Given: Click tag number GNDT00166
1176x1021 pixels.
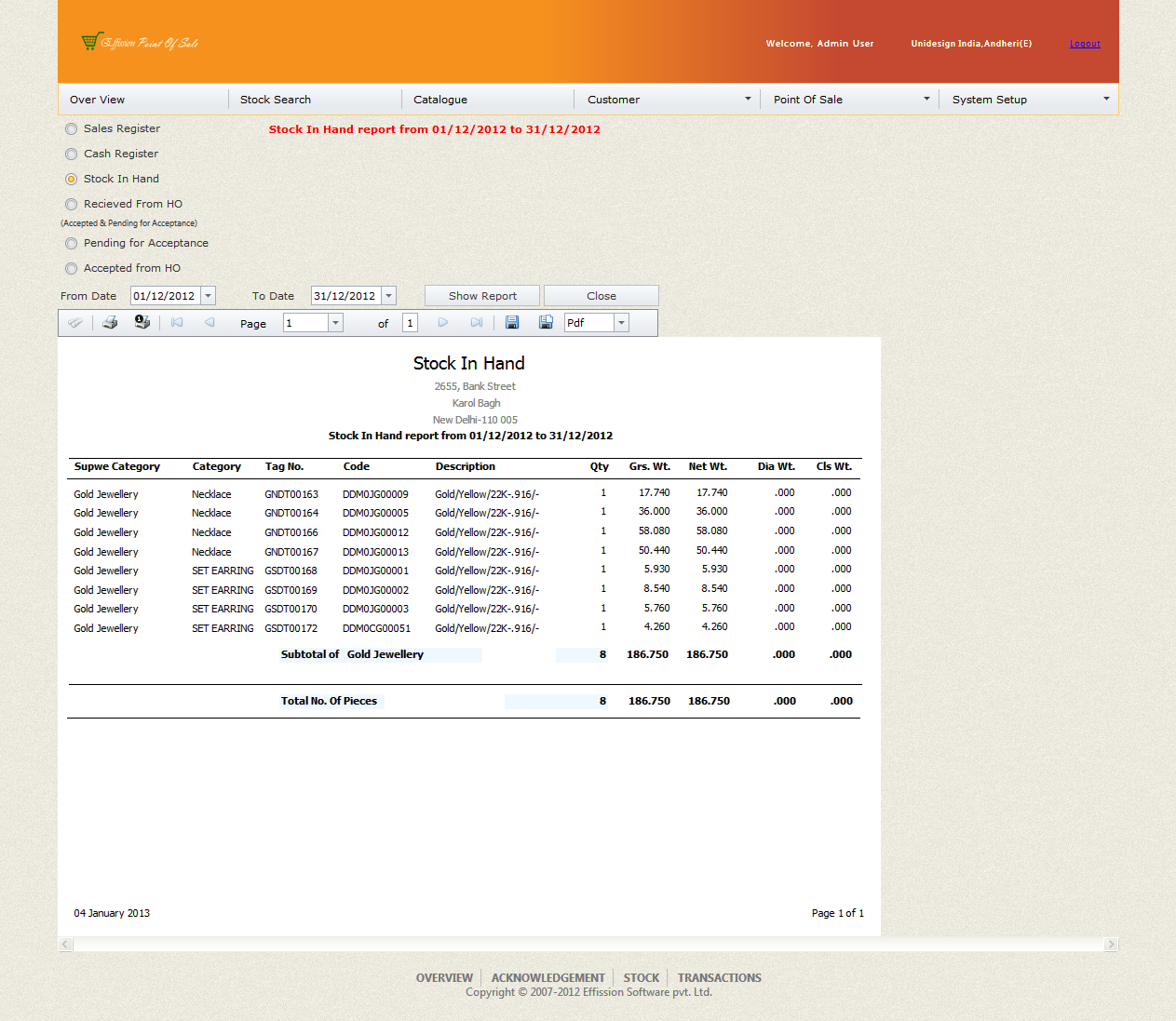Looking at the screenshot, I should tap(291, 532).
